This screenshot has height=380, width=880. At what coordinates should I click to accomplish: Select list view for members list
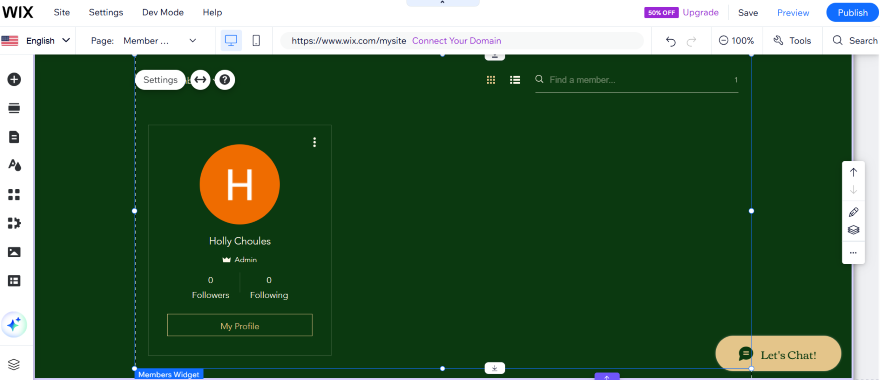pos(515,80)
